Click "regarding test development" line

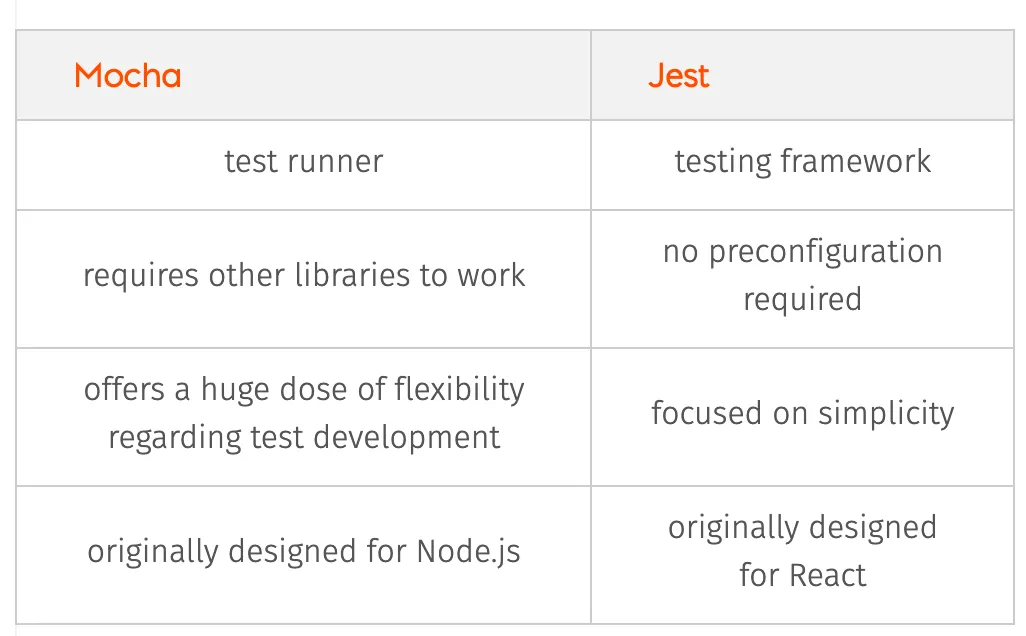pyautogui.click(x=304, y=437)
